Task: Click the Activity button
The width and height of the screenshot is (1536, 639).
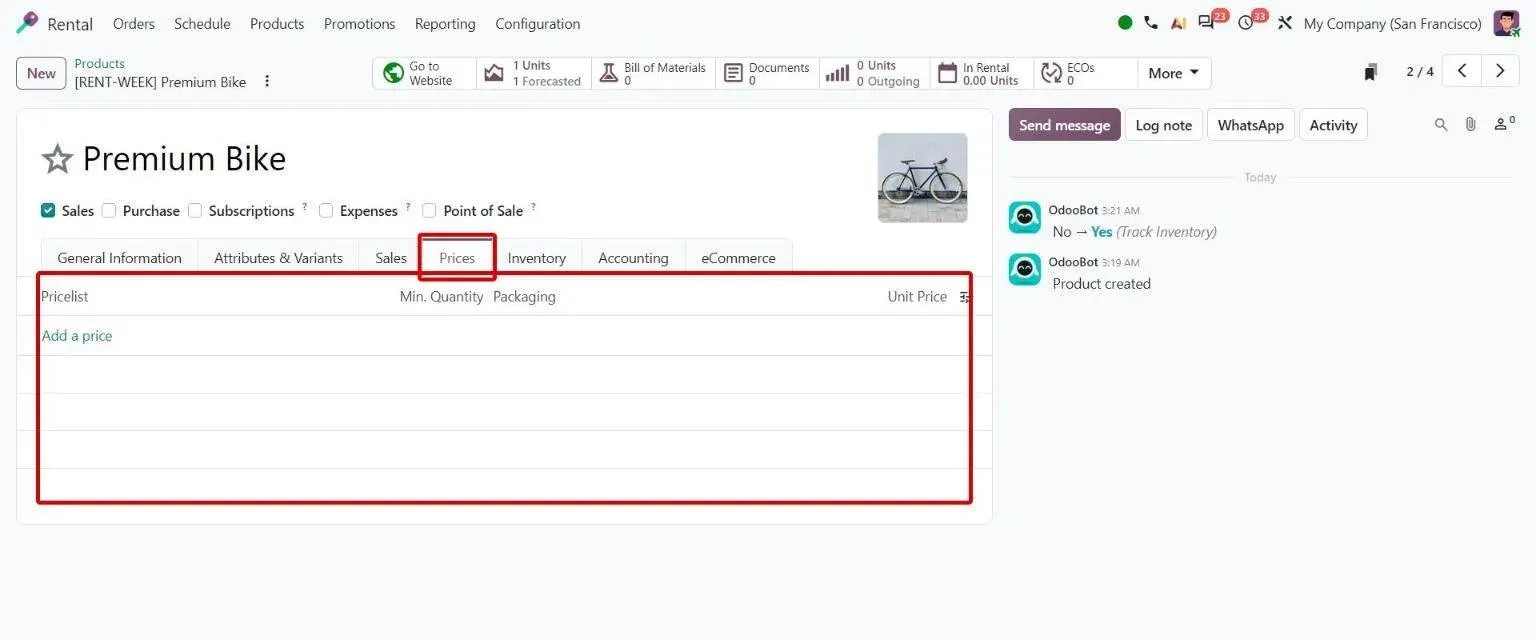Action: tap(1333, 125)
